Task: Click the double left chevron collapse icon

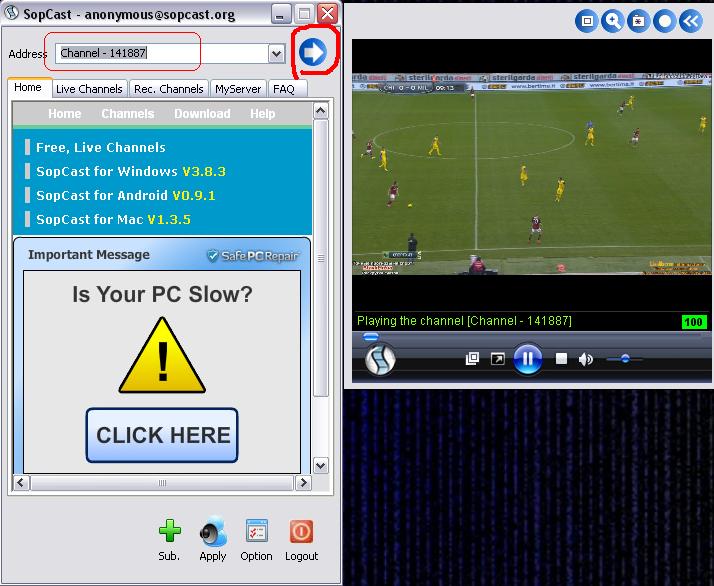Action: click(x=691, y=21)
